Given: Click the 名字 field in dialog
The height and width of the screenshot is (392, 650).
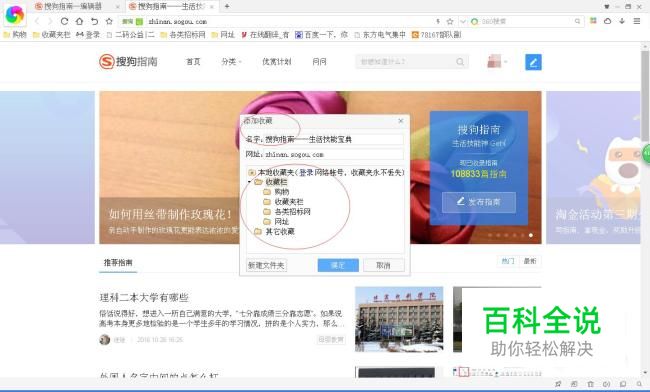Looking at the screenshot, I should click(x=333, y=140).
